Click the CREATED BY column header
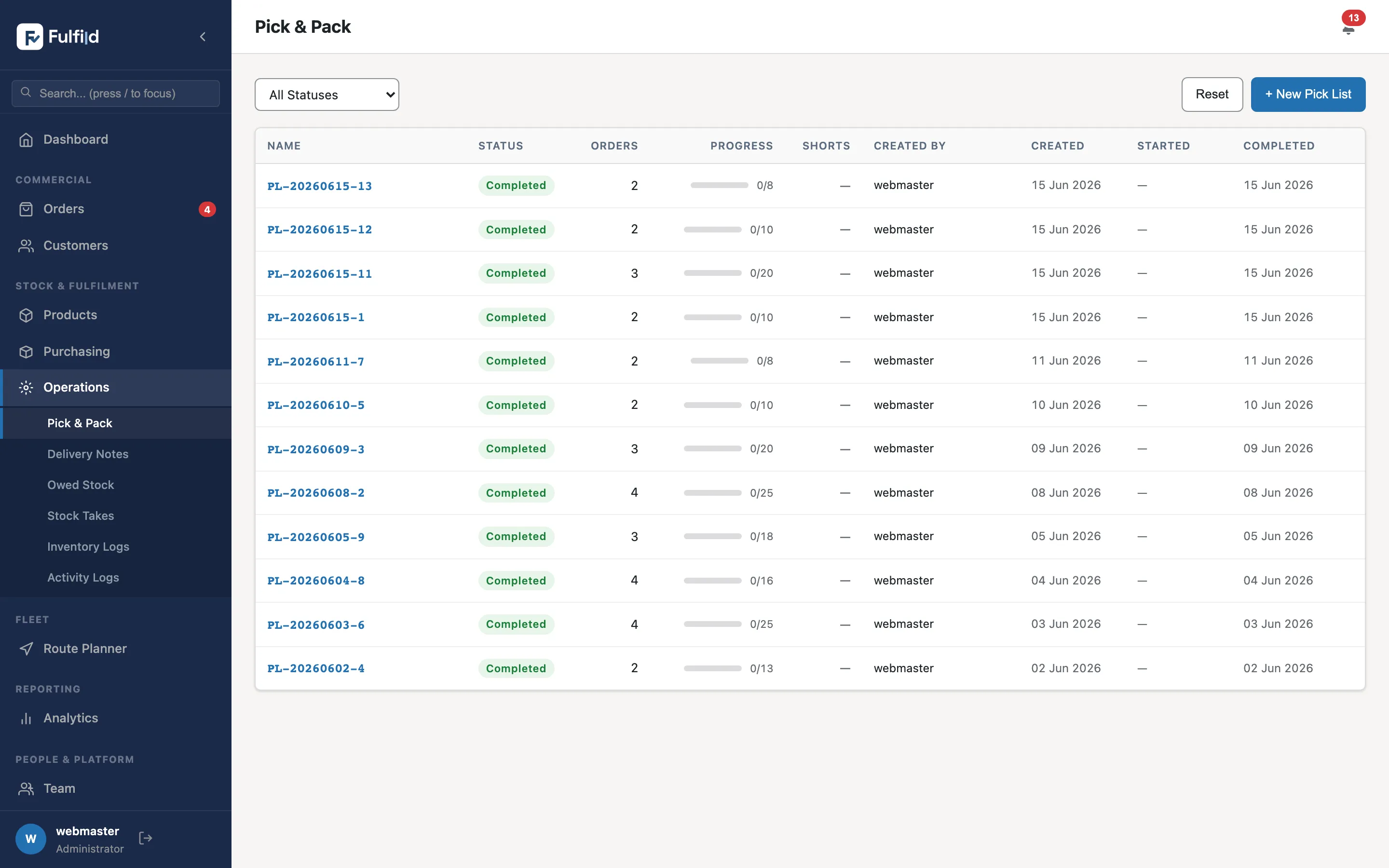This screenshot has width=1389, height=868. pos(910,146)
